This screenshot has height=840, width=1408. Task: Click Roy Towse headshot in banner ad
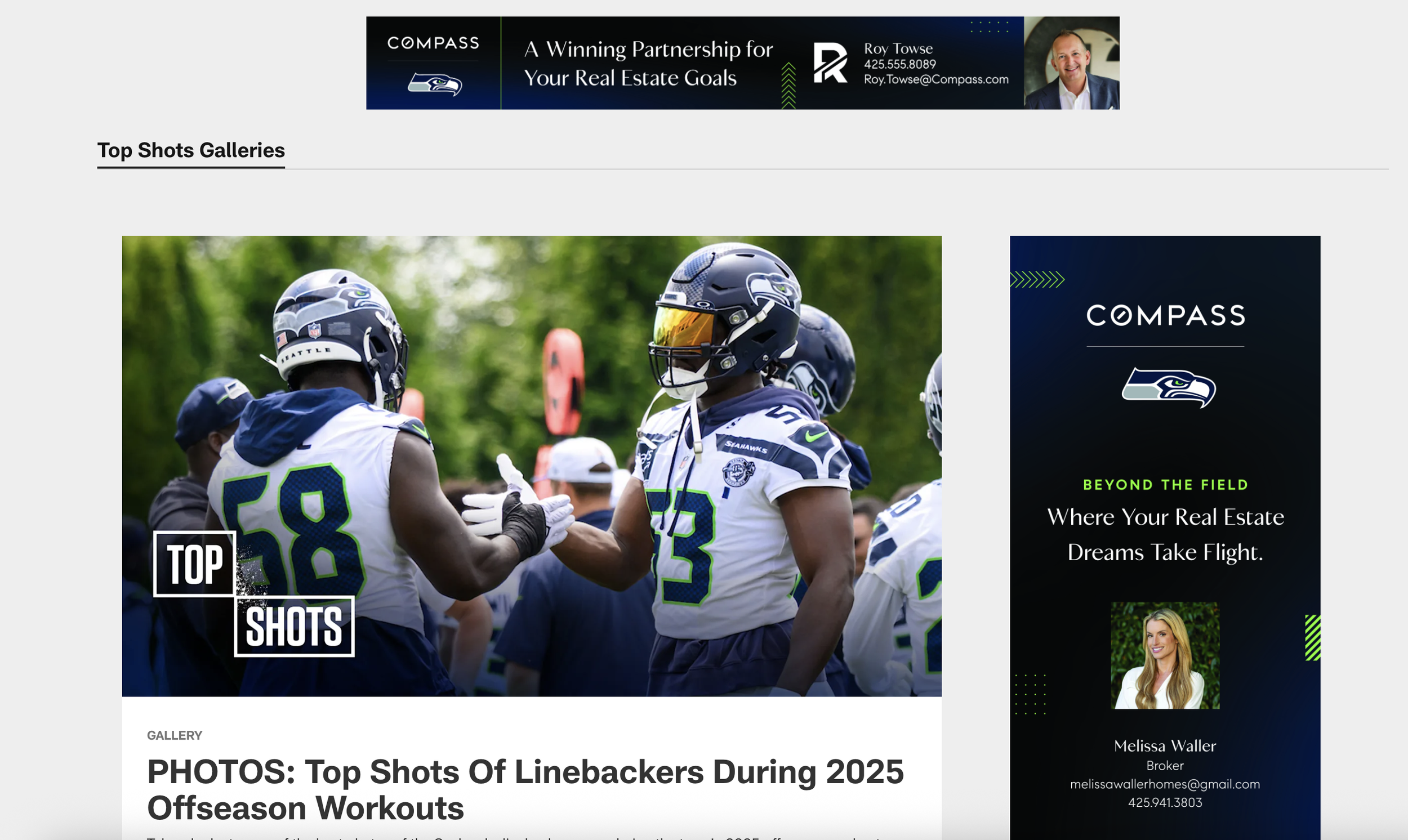1071,63
